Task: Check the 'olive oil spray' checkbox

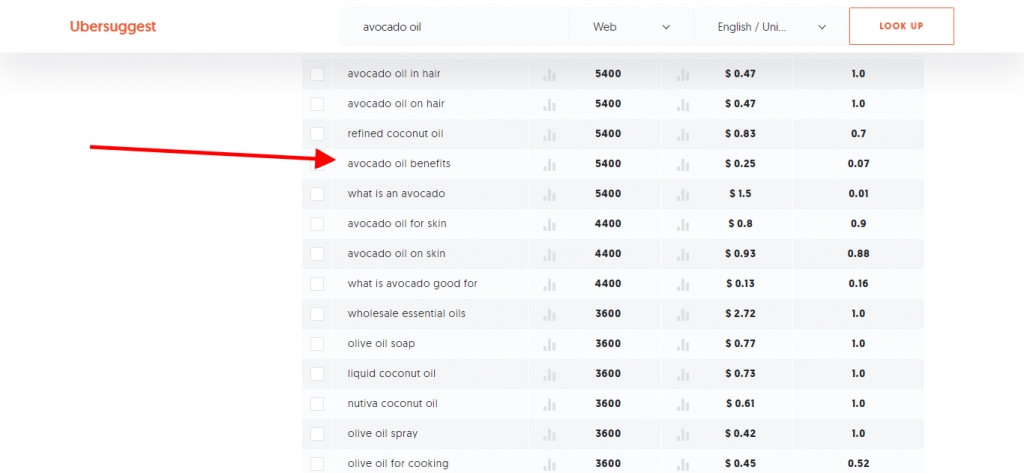Action: tap(317, 434)
